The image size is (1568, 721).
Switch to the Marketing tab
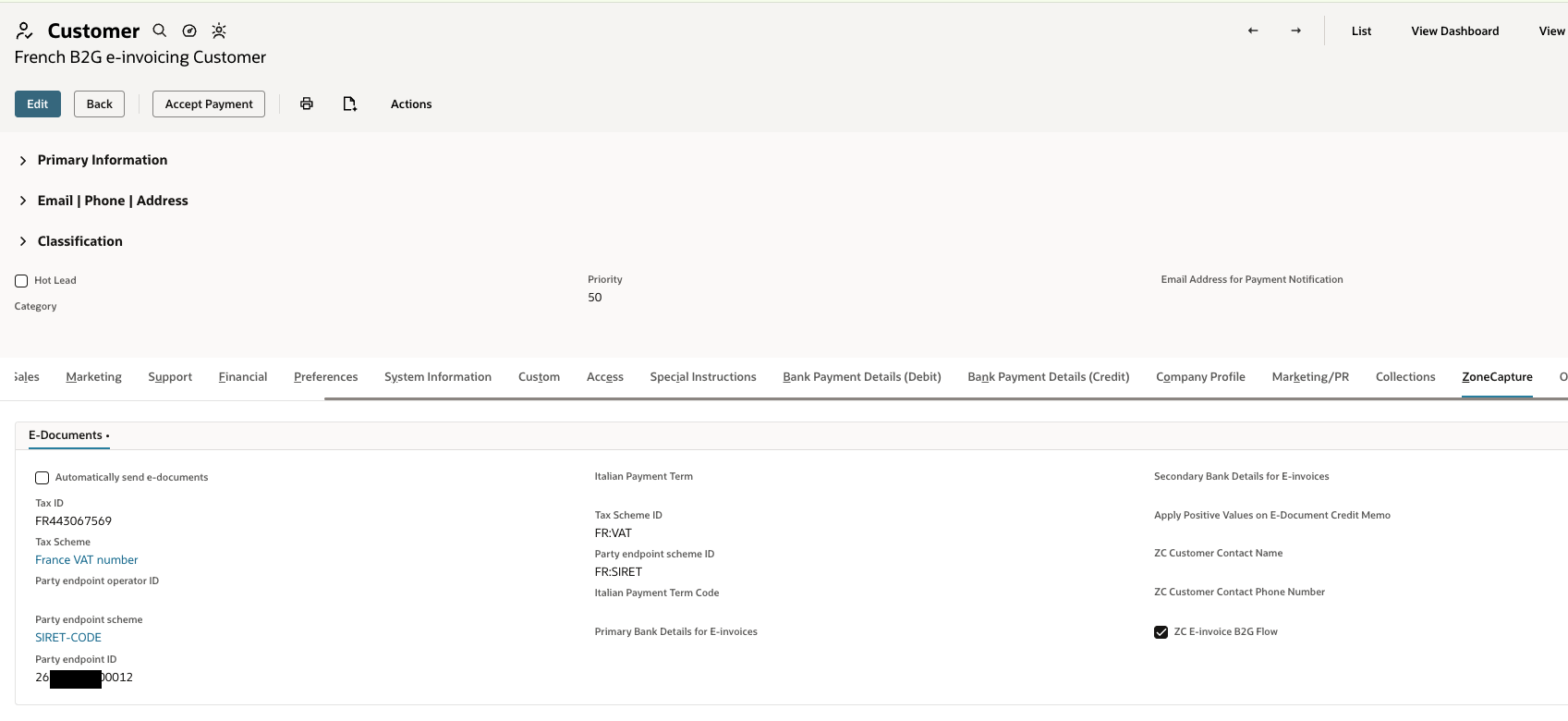click(94, 377)
